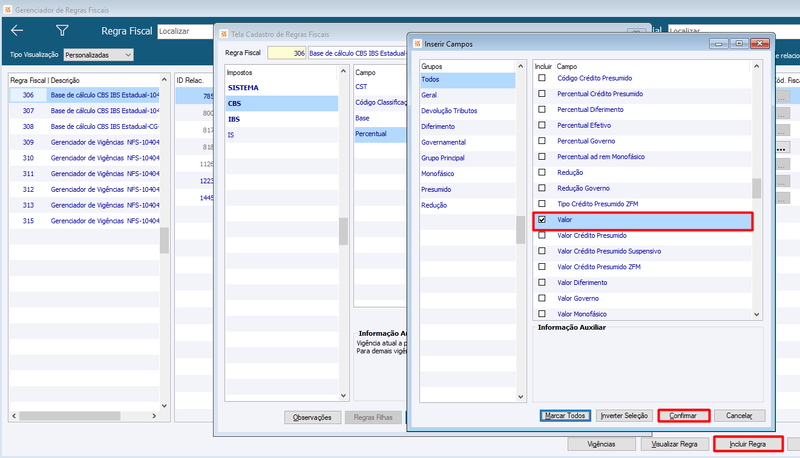
Task: Select rule 307 in the list
Action: tap(85, 111)
